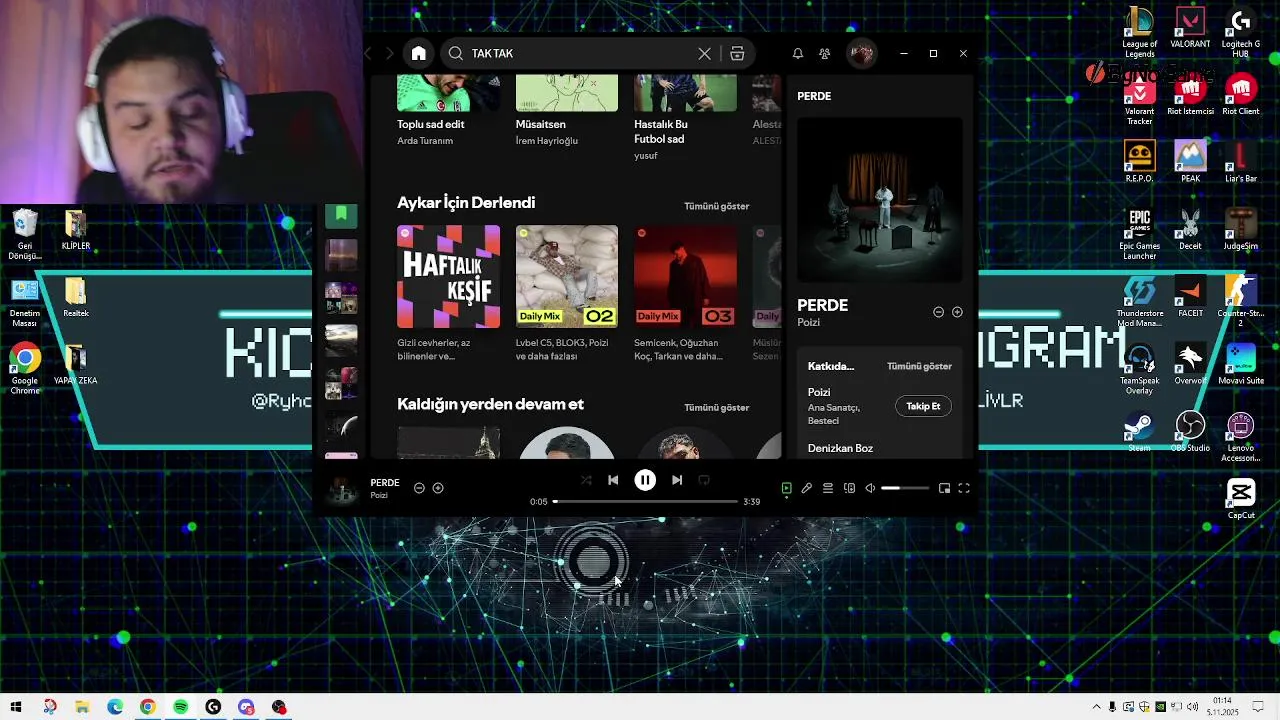The height and width of the screenshot is (720, 1280).
Task: Open the VALORANT desktop icon
Action: pyautogui.click(x=1190, y=28)
